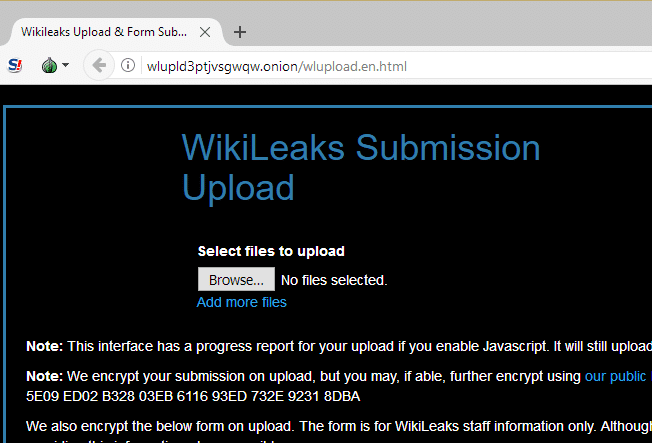Open a new tab with plus icon
Viewport: 652px width, 443px height.
click(240, 32)
